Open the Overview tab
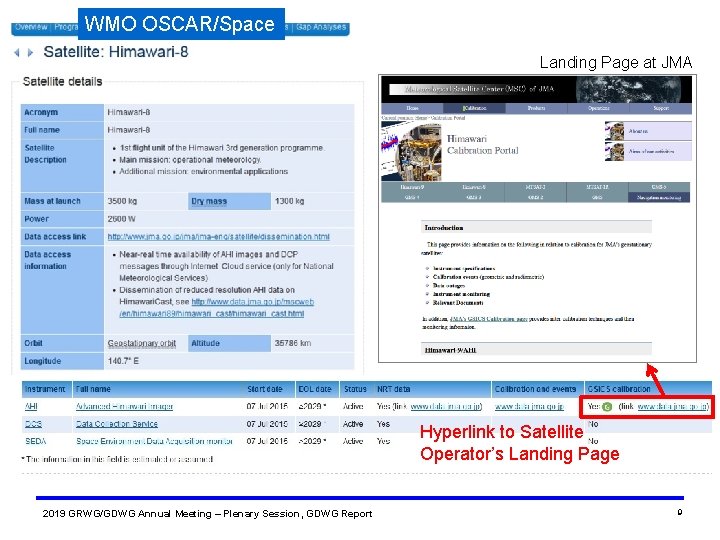Image resolution: width=720 pixels, height=540 pixels. click(31, 27)
